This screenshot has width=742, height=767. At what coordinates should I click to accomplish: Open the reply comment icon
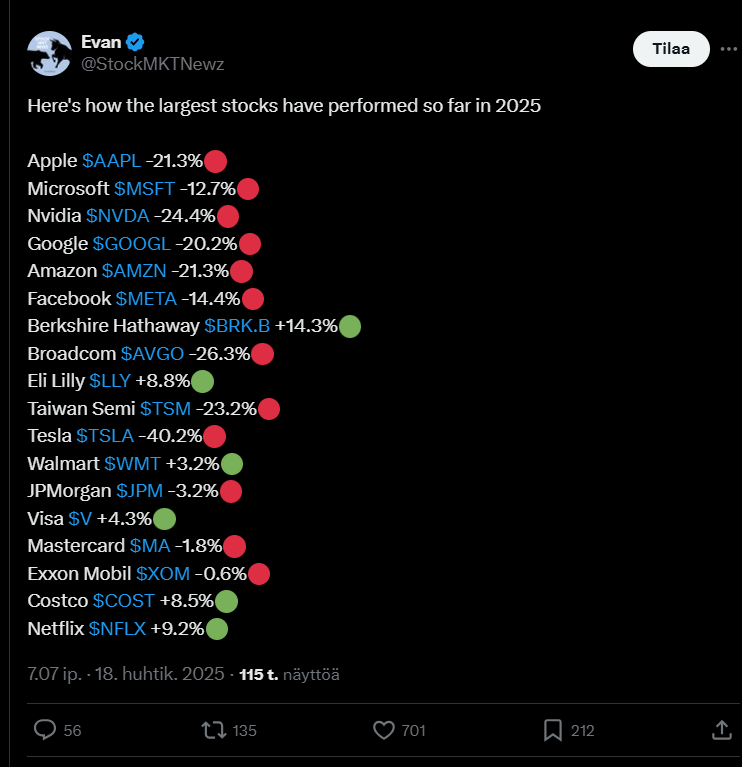click(45, 730)
